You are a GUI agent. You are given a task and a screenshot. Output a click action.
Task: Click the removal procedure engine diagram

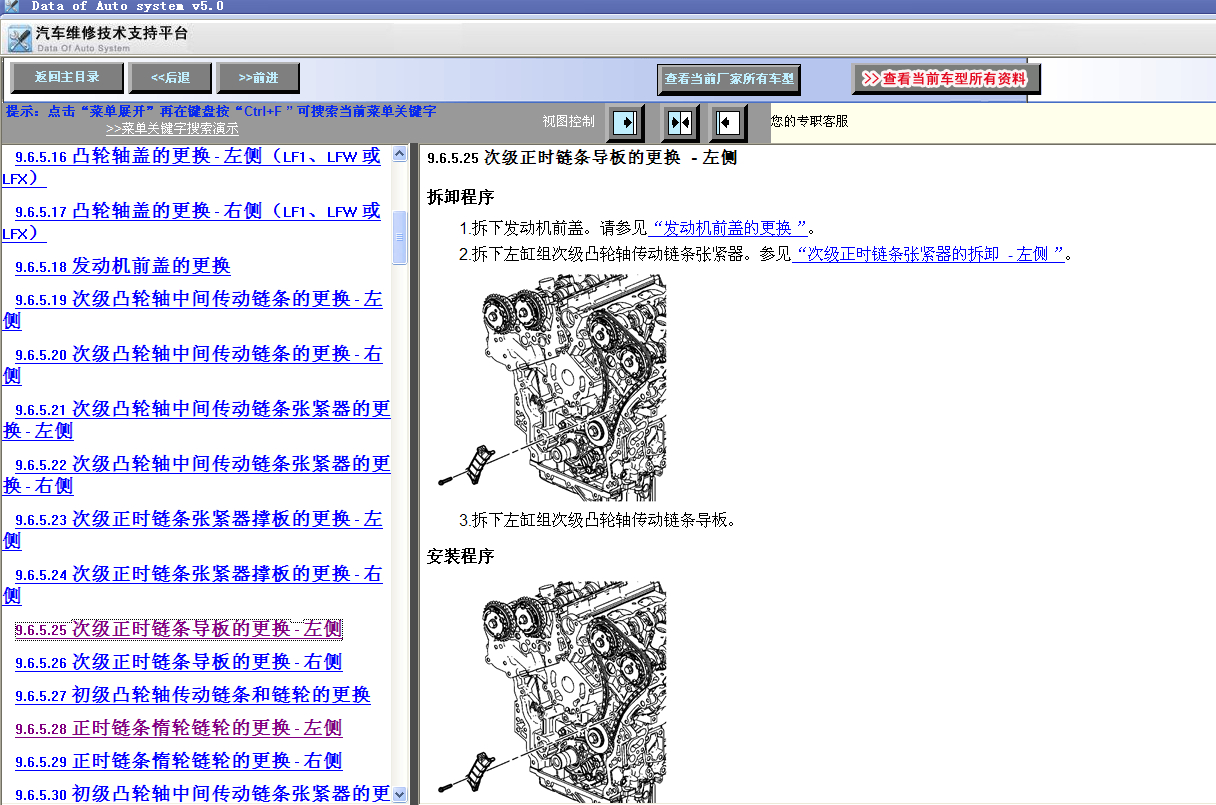coord(551,388)
